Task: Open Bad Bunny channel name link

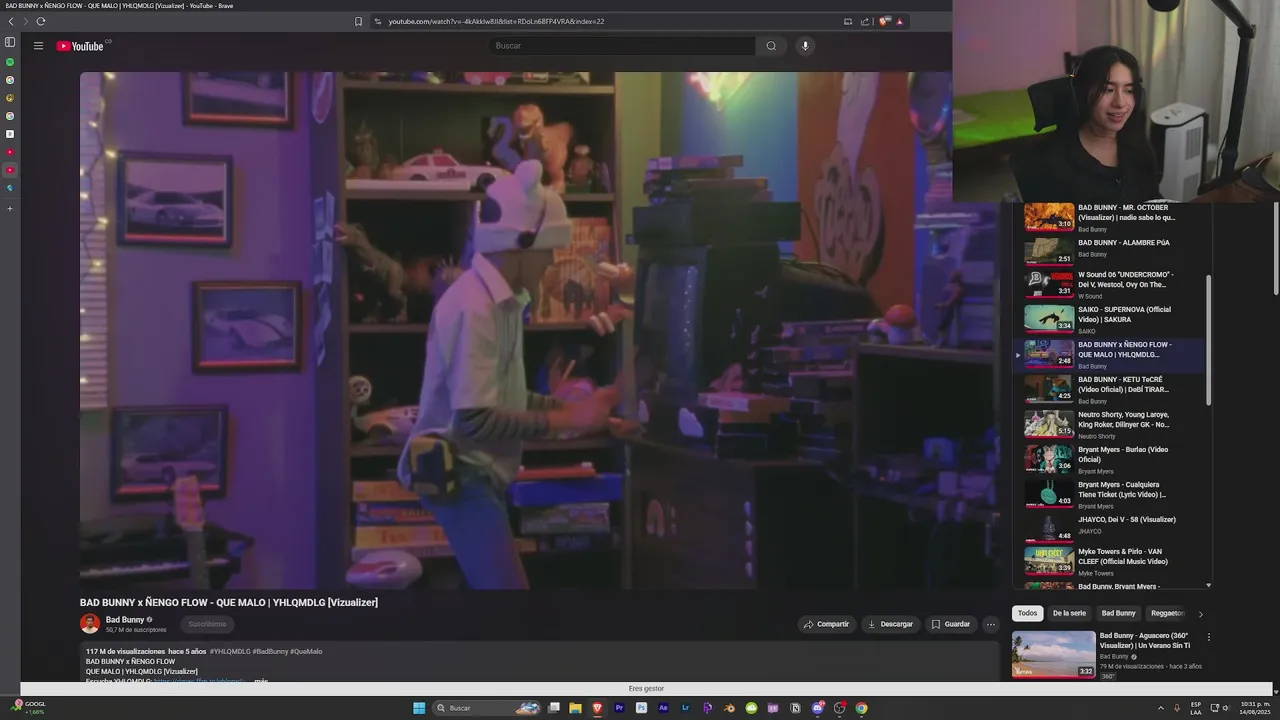Action: [125, 620]
